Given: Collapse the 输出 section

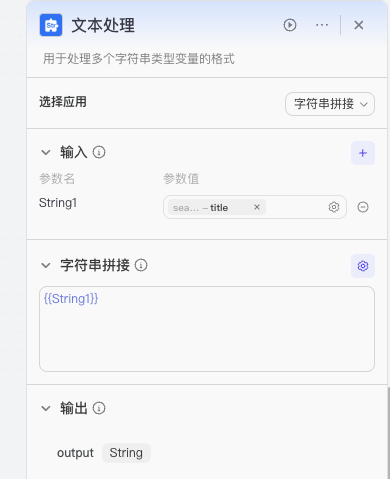Looking at the screenshot, I should pos(46,408).
